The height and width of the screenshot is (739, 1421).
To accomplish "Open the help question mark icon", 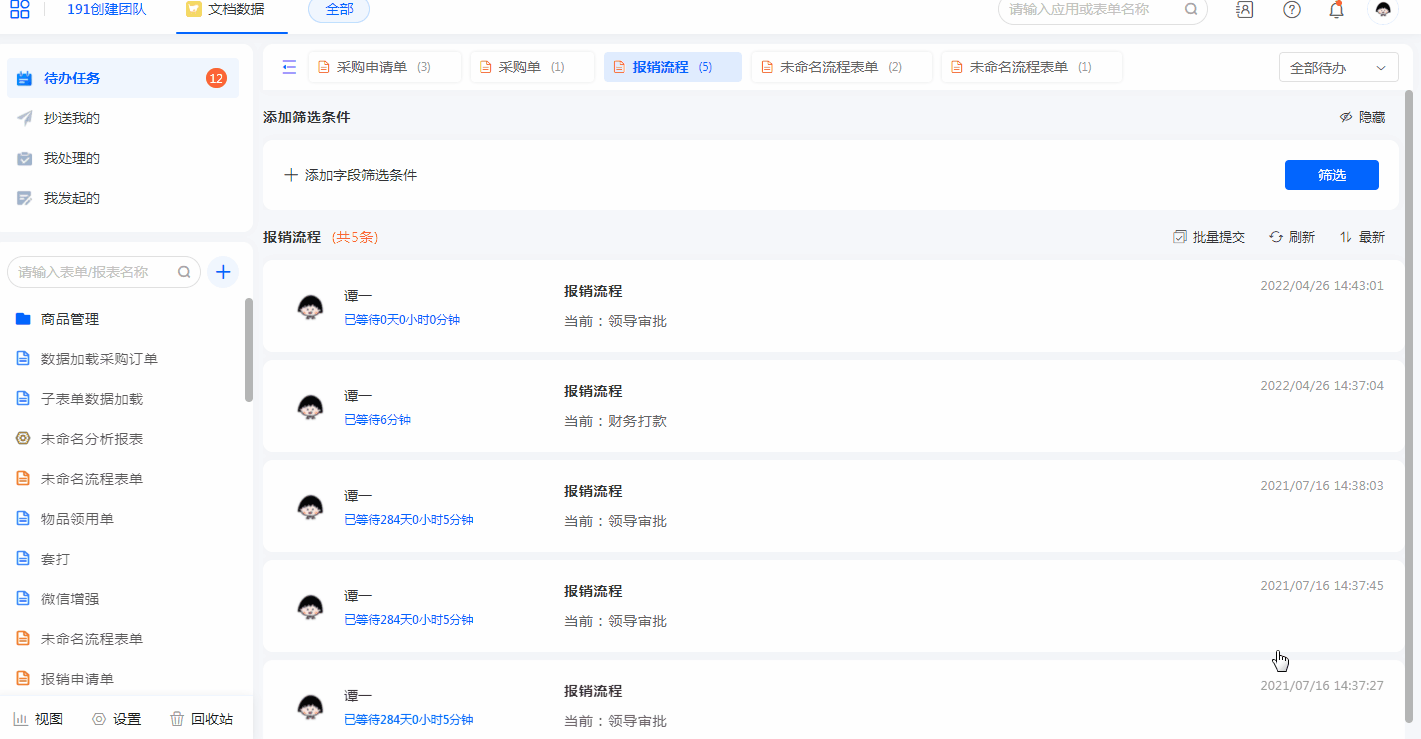I will [x=1292, y=10].
